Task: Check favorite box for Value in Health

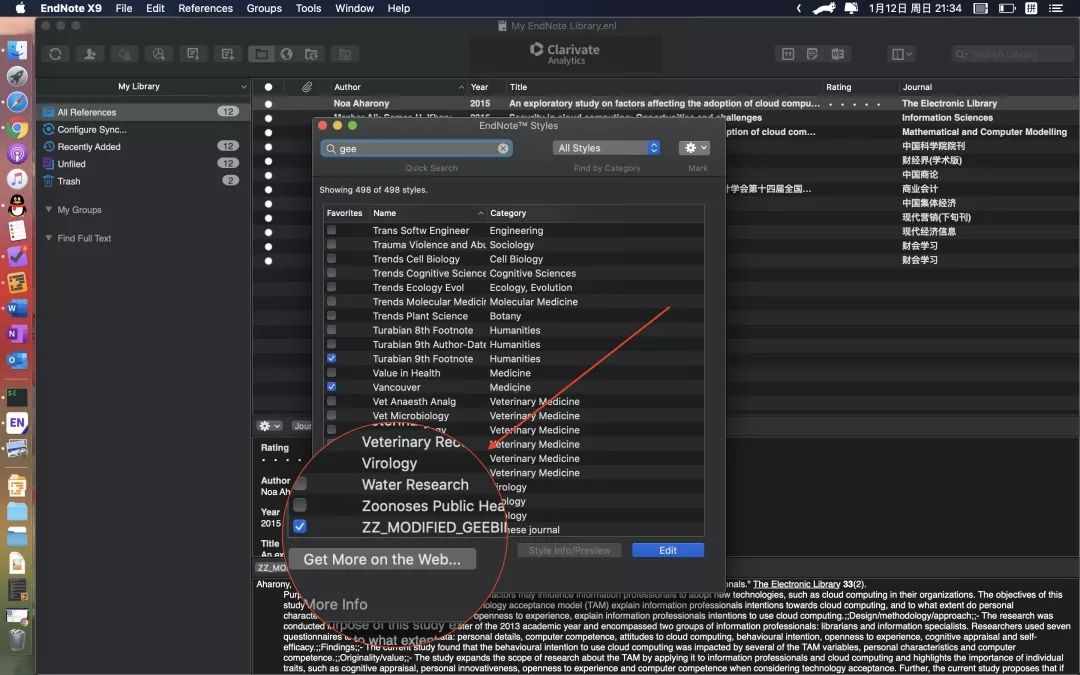Action: (x=331, y=372)
